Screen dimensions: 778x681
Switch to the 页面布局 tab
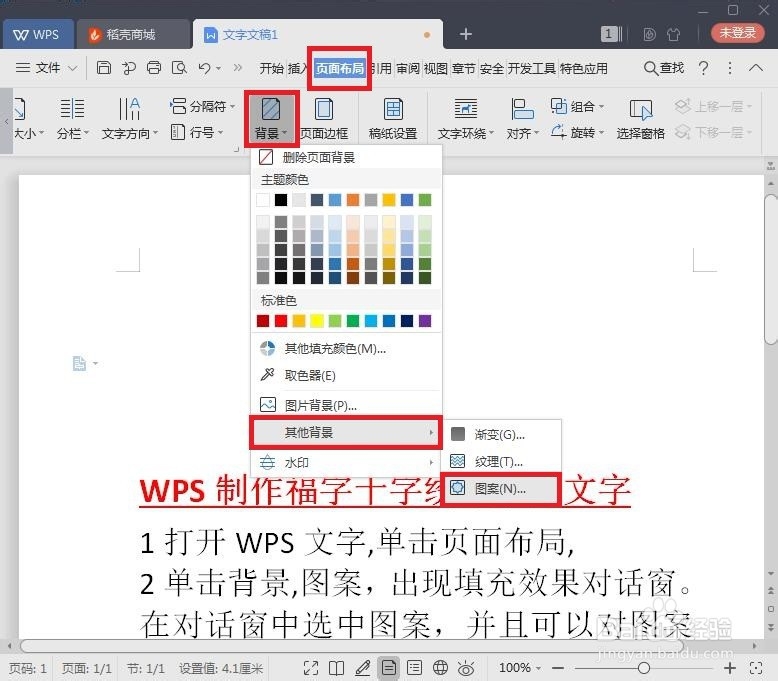(x=339, y=68)
